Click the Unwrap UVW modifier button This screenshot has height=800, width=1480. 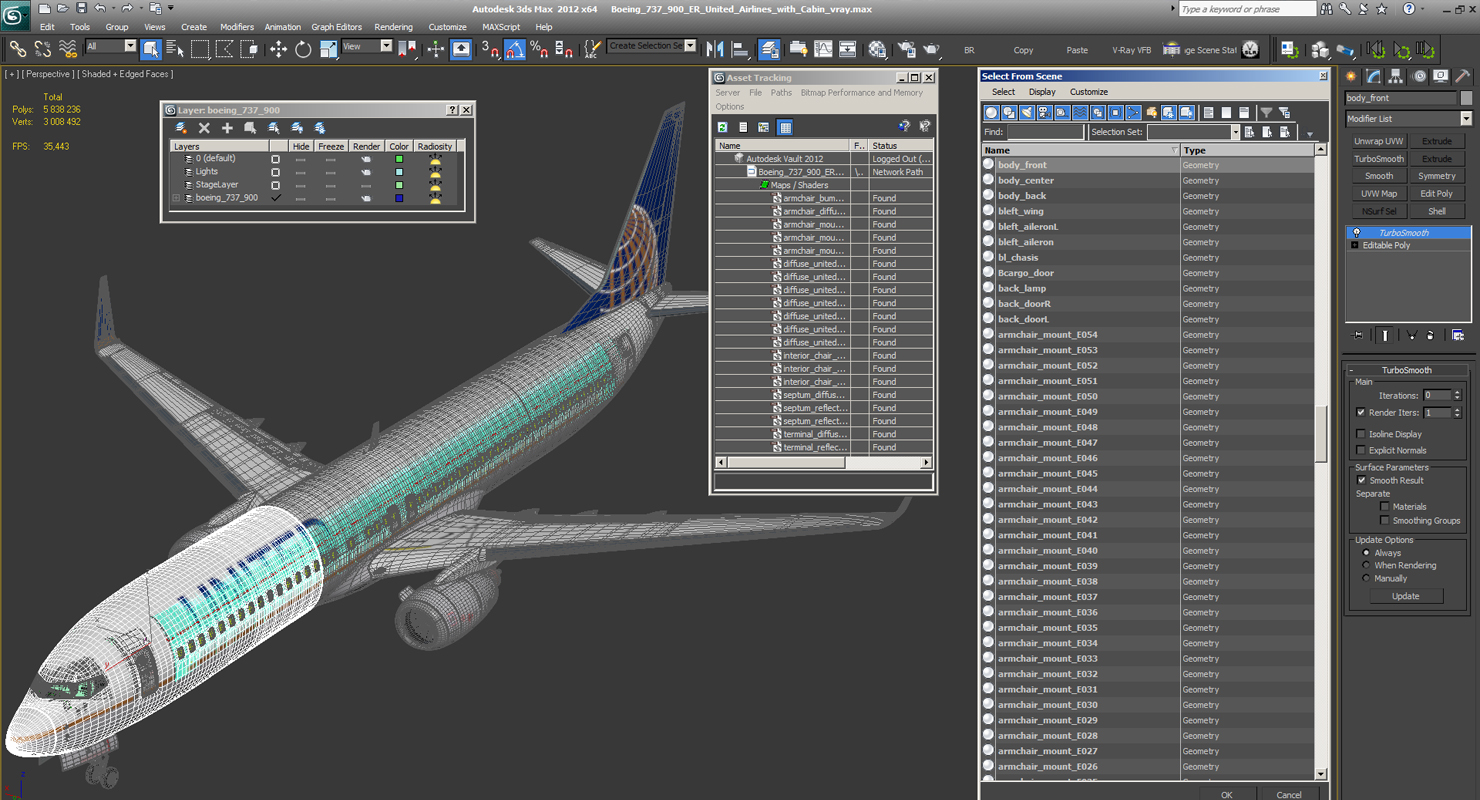(1379, 141)
